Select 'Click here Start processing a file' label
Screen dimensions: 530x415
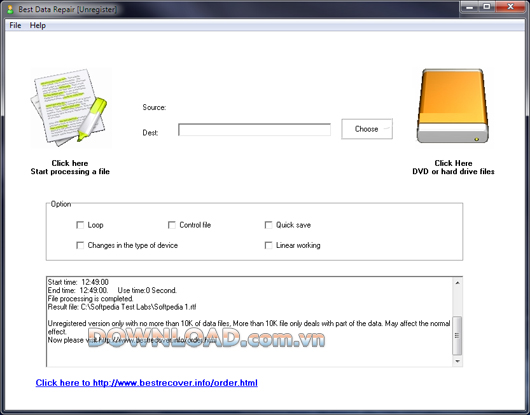pyautogui.click(x=70, y=167)
